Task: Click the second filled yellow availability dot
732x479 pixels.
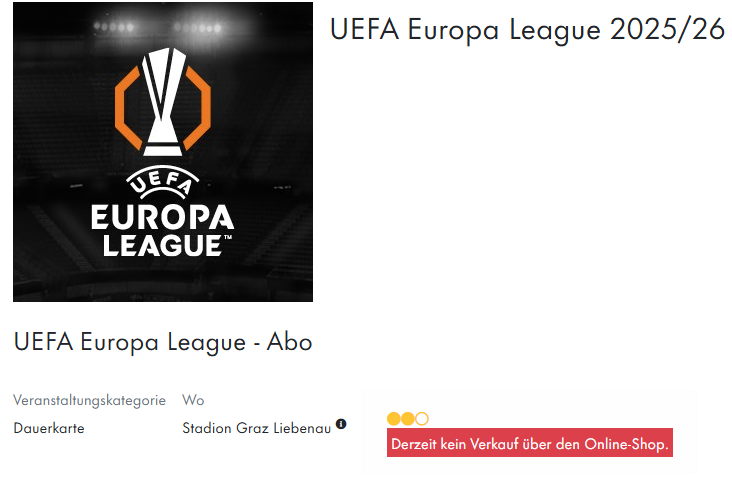Action: (408, 419)
